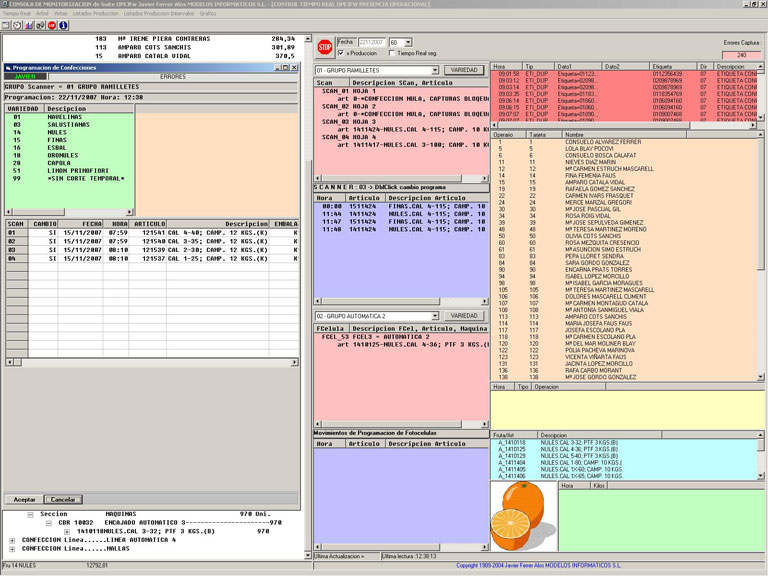Screen dimensions: 768x576
Task: Select variety 99 SIN CORTE TEMPORAL
Action: tap(69, 179)
